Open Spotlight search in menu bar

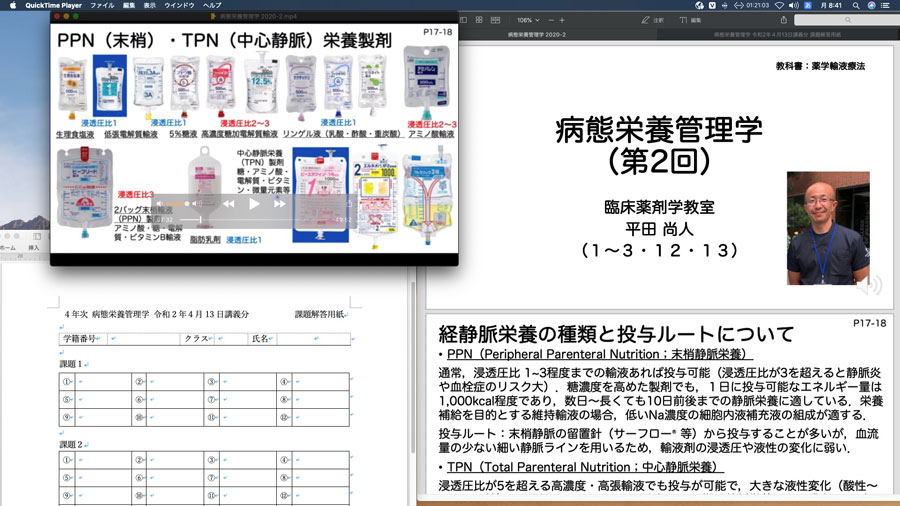pos(856,5)
